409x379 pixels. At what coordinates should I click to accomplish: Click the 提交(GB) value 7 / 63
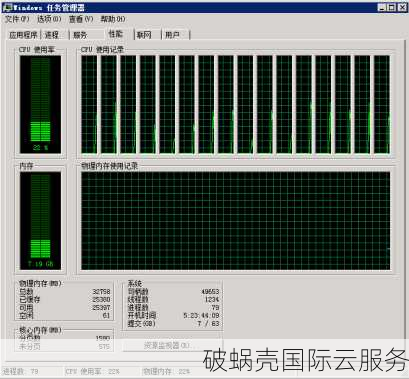click(208, 323)
